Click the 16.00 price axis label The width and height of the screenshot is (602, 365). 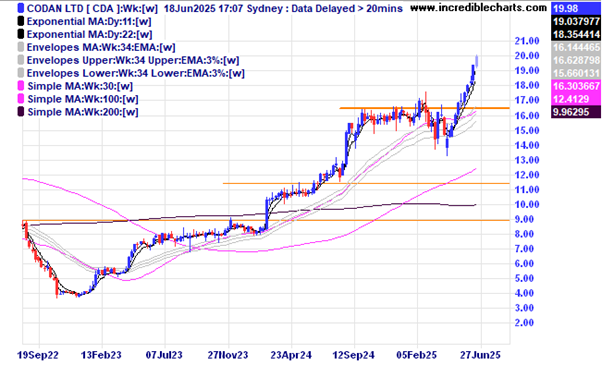coord(527,115)
